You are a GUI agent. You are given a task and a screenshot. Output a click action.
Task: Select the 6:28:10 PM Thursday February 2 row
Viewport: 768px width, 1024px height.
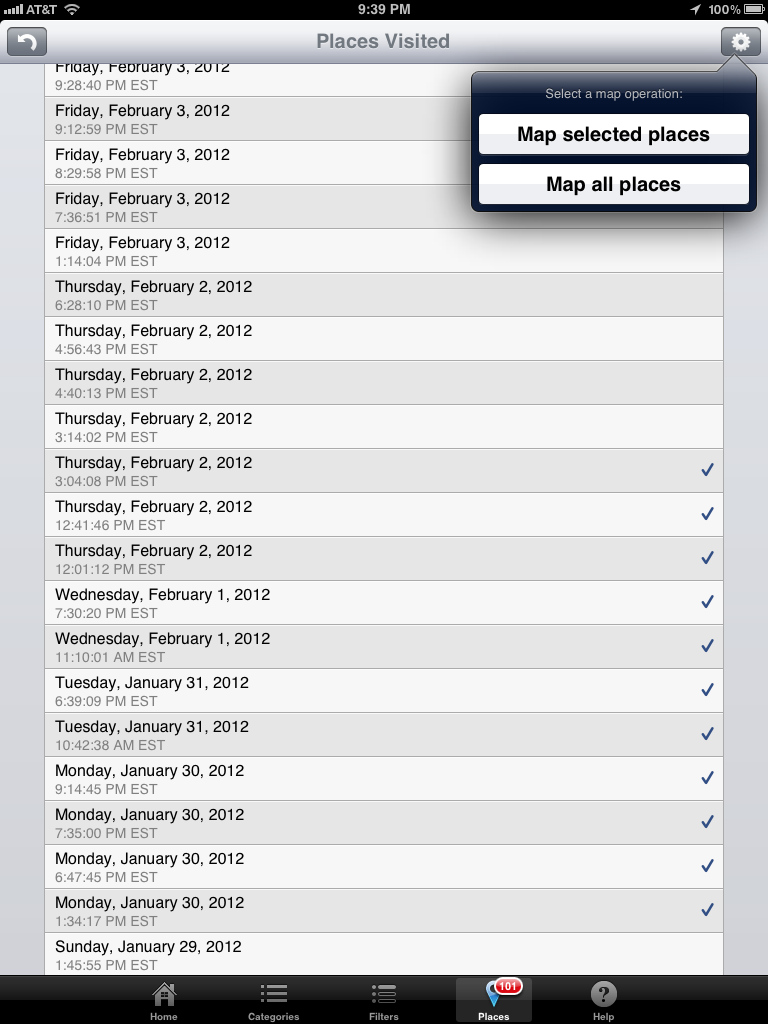(x=384, y=295)
